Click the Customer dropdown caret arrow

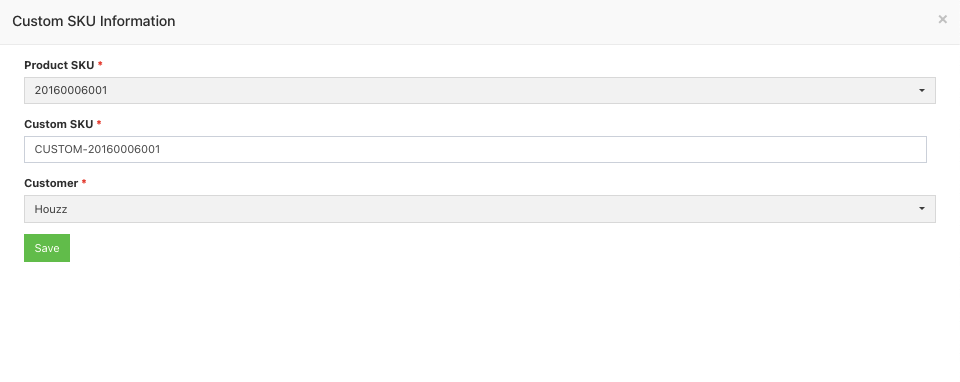pos(921,209)
